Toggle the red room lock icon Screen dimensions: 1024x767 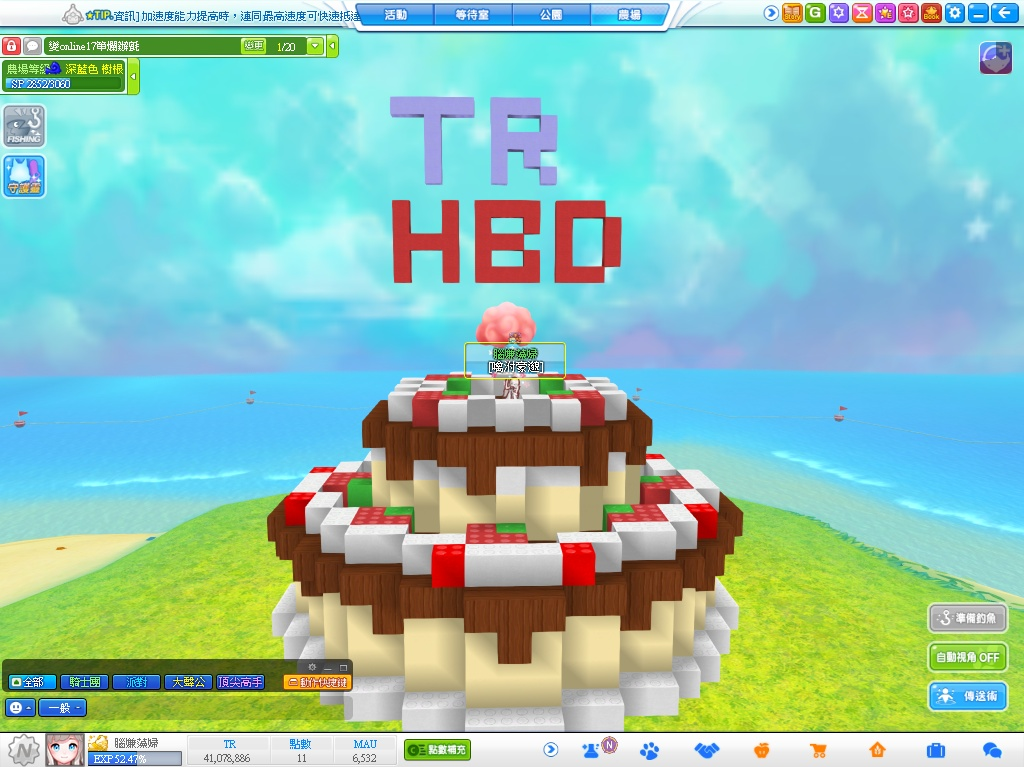[x=11, y=46]
